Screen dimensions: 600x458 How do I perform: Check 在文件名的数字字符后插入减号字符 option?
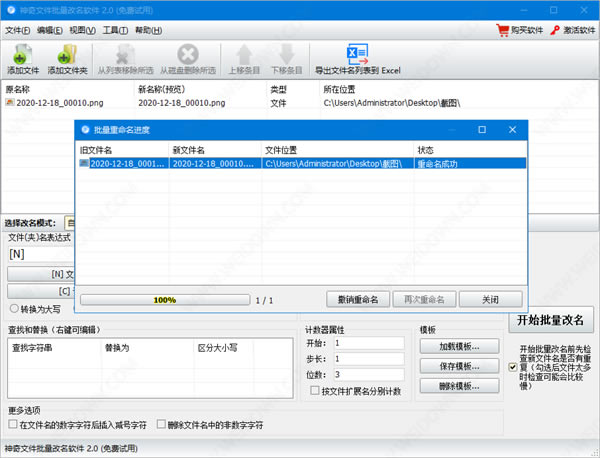pos(12,424)
